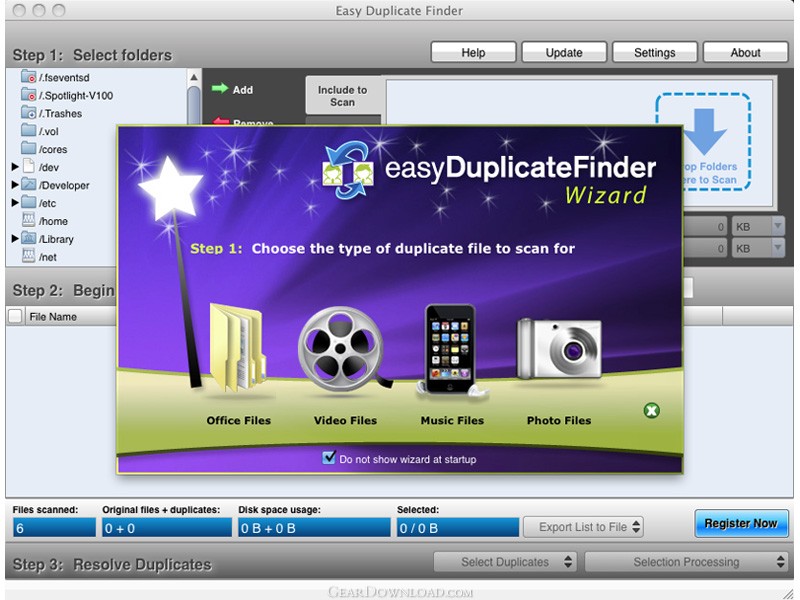Toggle the select-all checkbox beside File Name

point(15,316)
